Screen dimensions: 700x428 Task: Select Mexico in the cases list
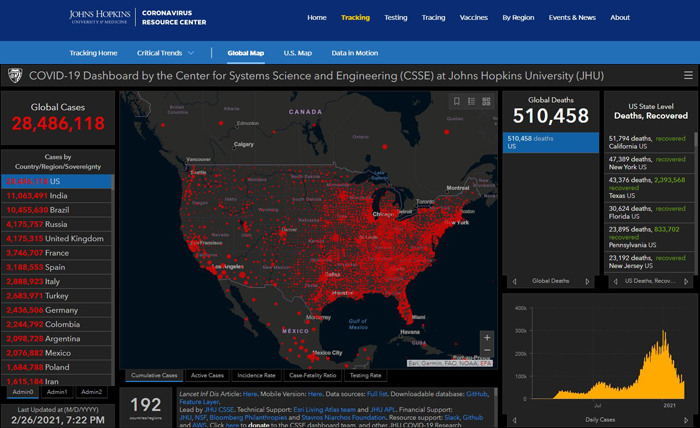(56, 353)
